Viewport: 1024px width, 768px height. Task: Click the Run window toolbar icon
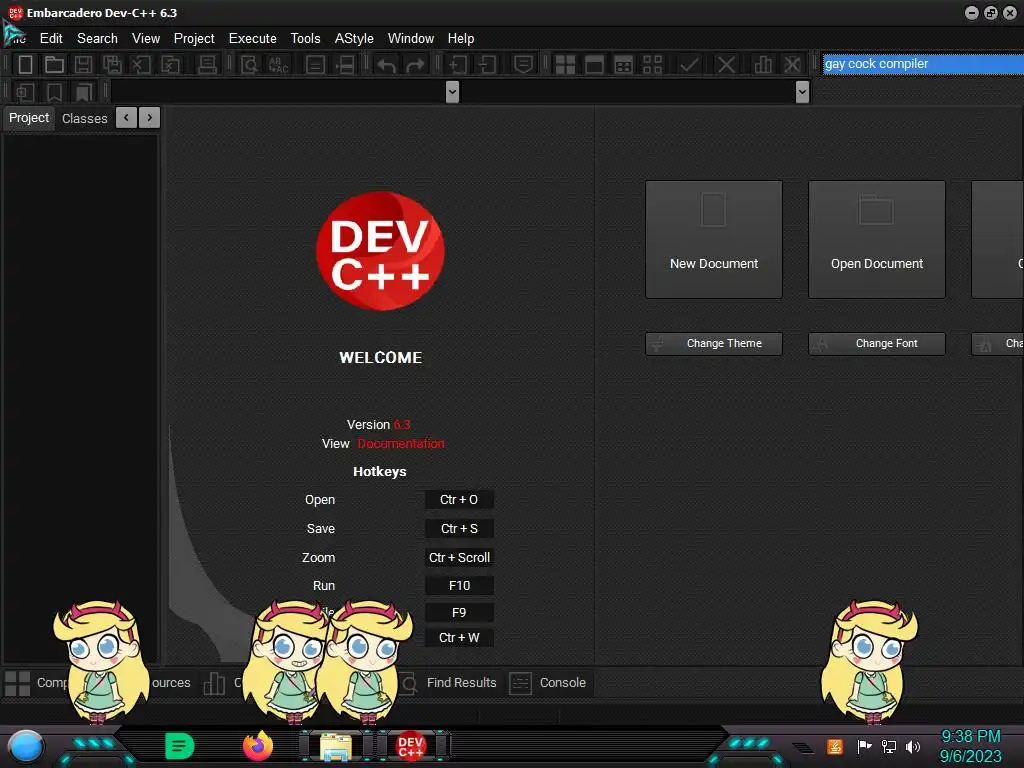pos(594,65)
